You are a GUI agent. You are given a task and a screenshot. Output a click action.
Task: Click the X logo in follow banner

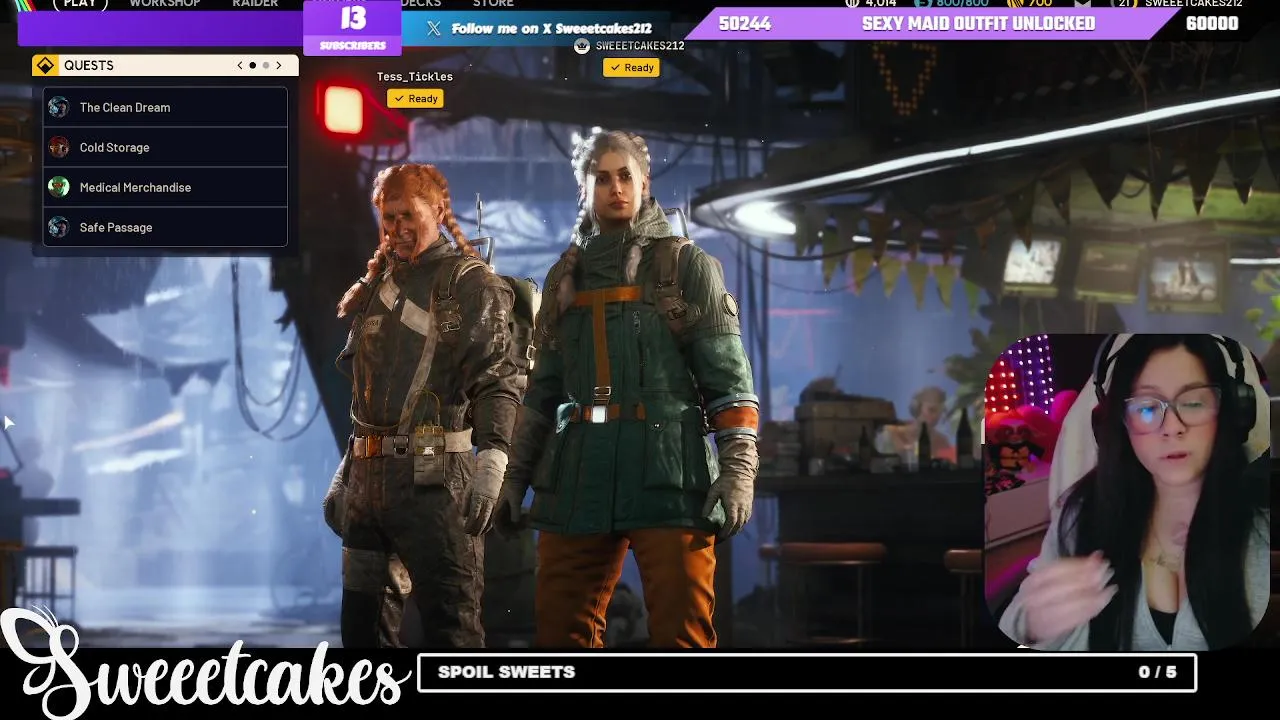433,28
